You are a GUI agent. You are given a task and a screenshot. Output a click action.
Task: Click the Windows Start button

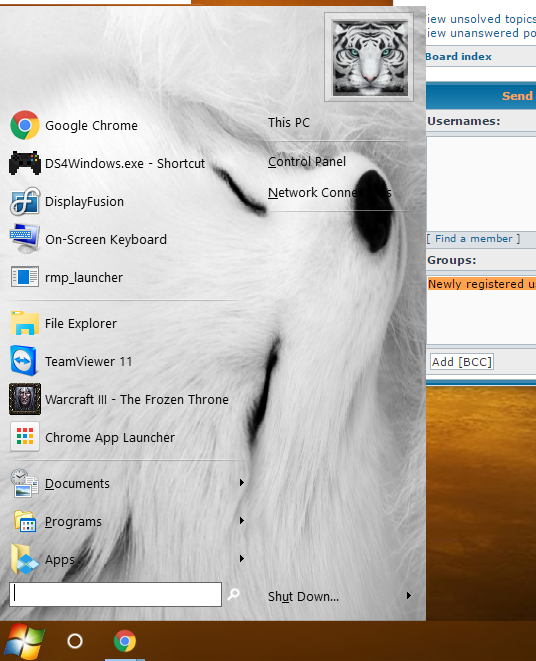tap(24, 641)
